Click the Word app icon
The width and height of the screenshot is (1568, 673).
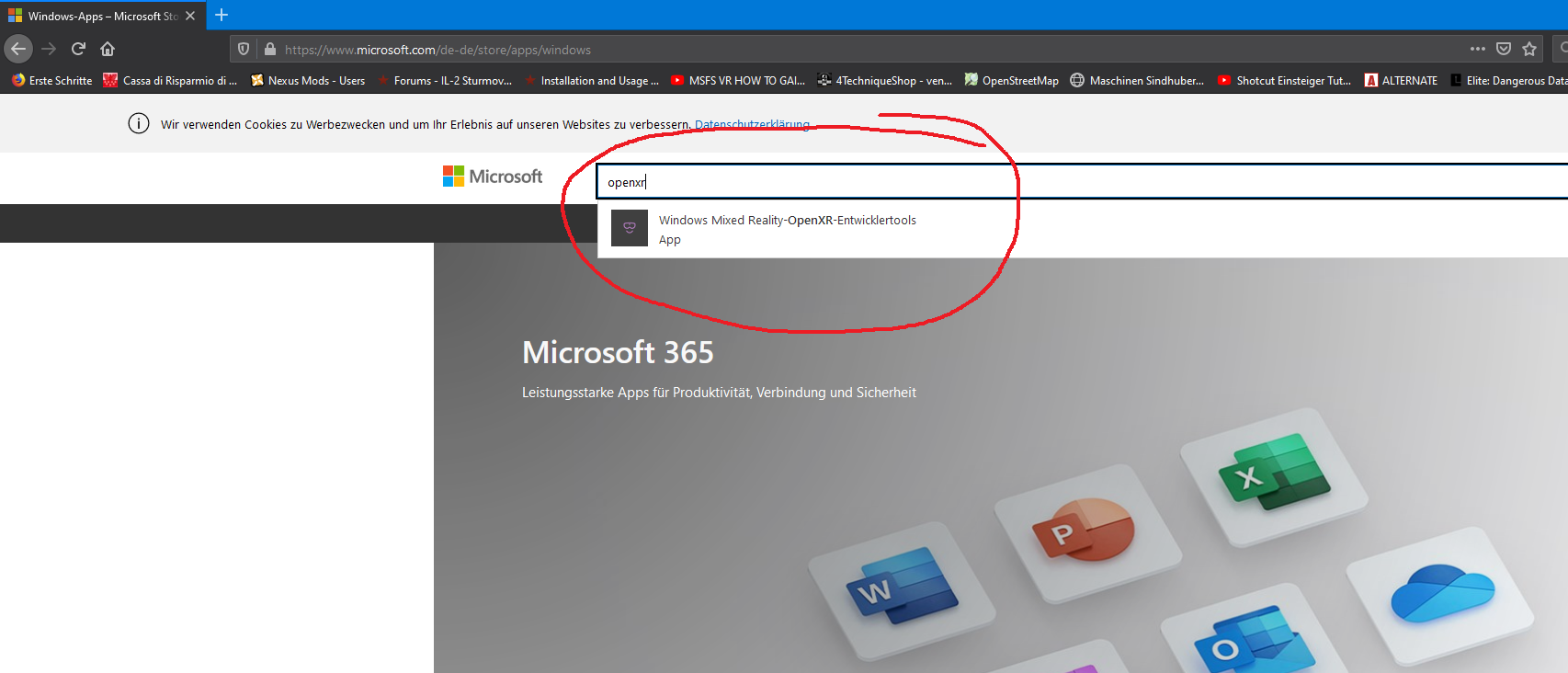point(901,587)
